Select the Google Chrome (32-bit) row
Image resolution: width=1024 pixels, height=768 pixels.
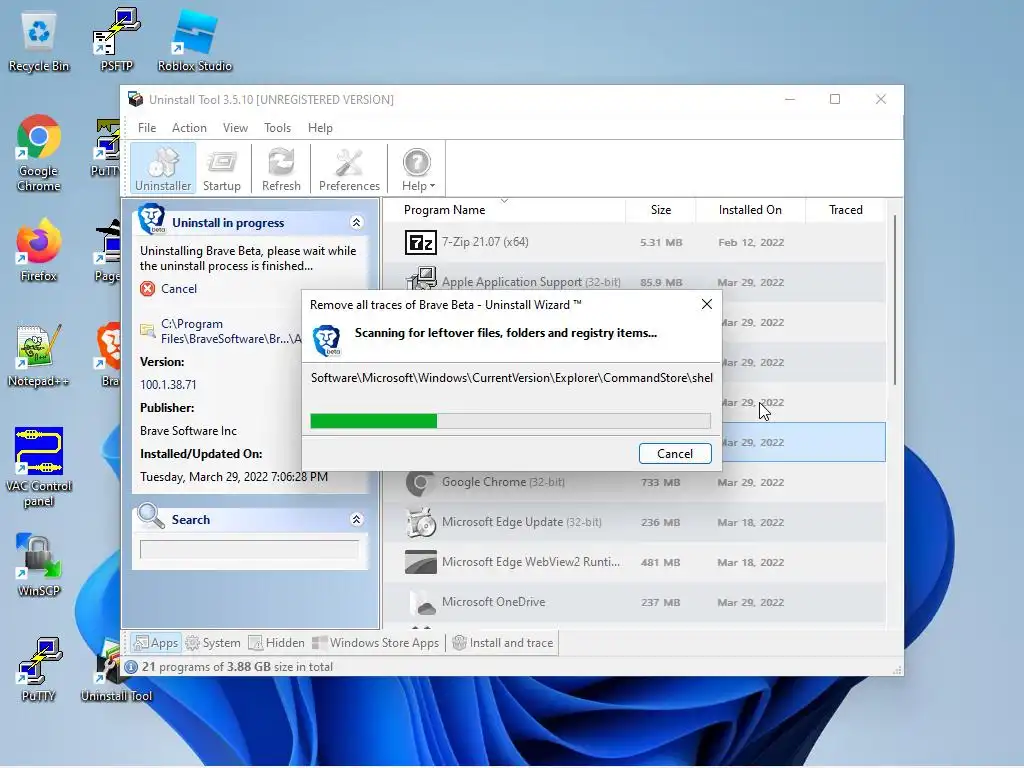tap(634, 482)
